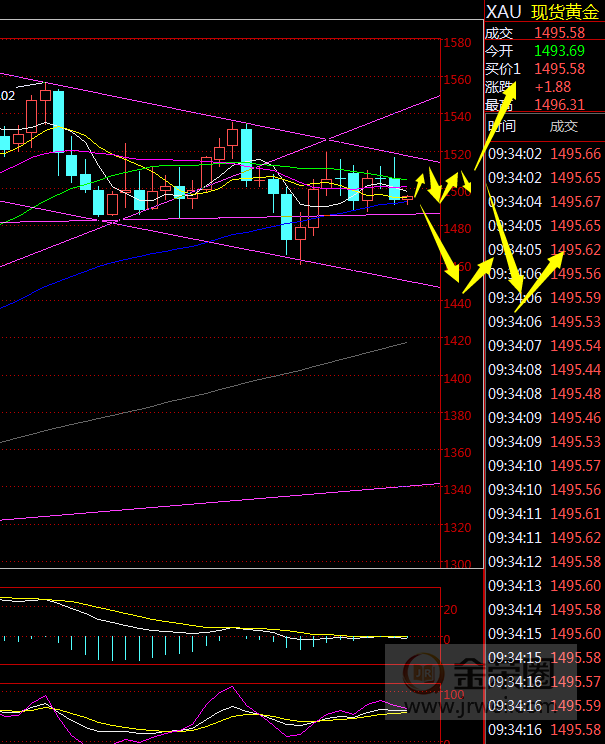Click the 1580 level on price axis
The image size is (605, 744).
tap(458, 43)
